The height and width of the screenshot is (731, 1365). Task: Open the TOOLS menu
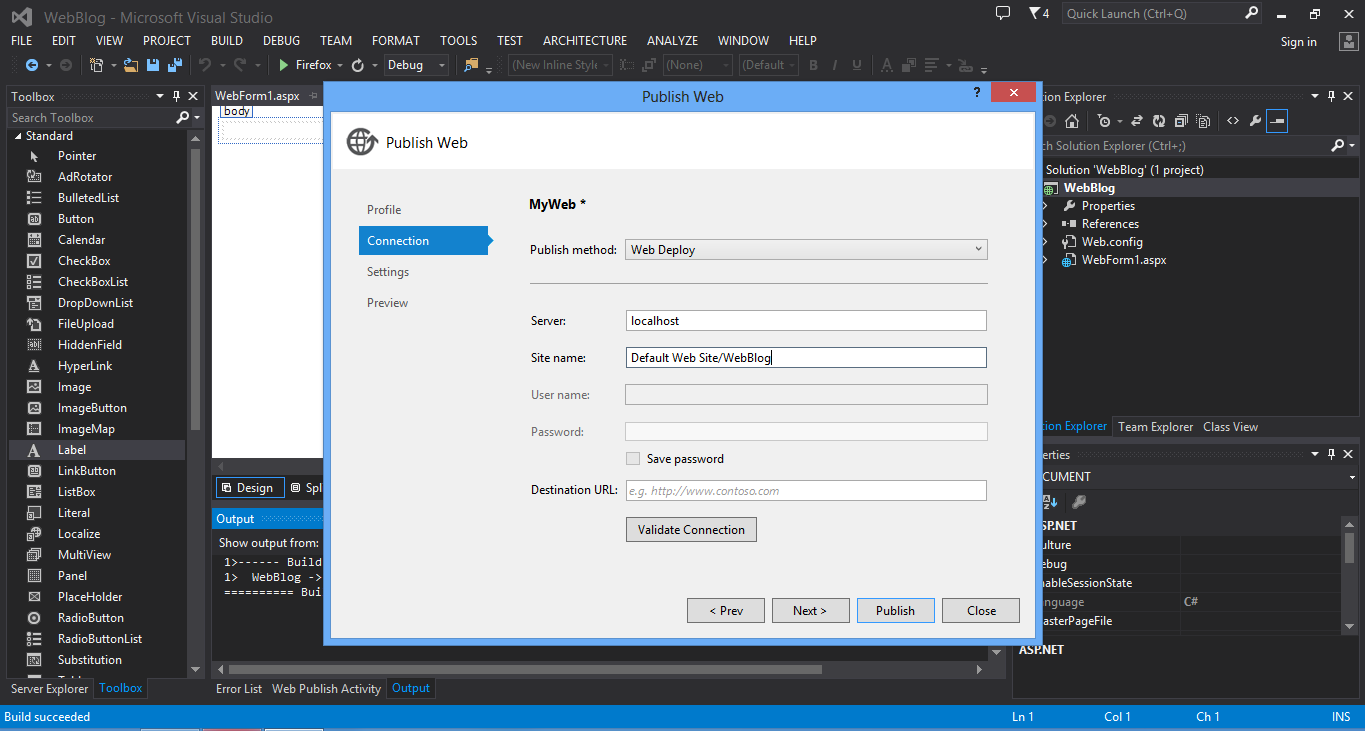(x=459, y=41)
